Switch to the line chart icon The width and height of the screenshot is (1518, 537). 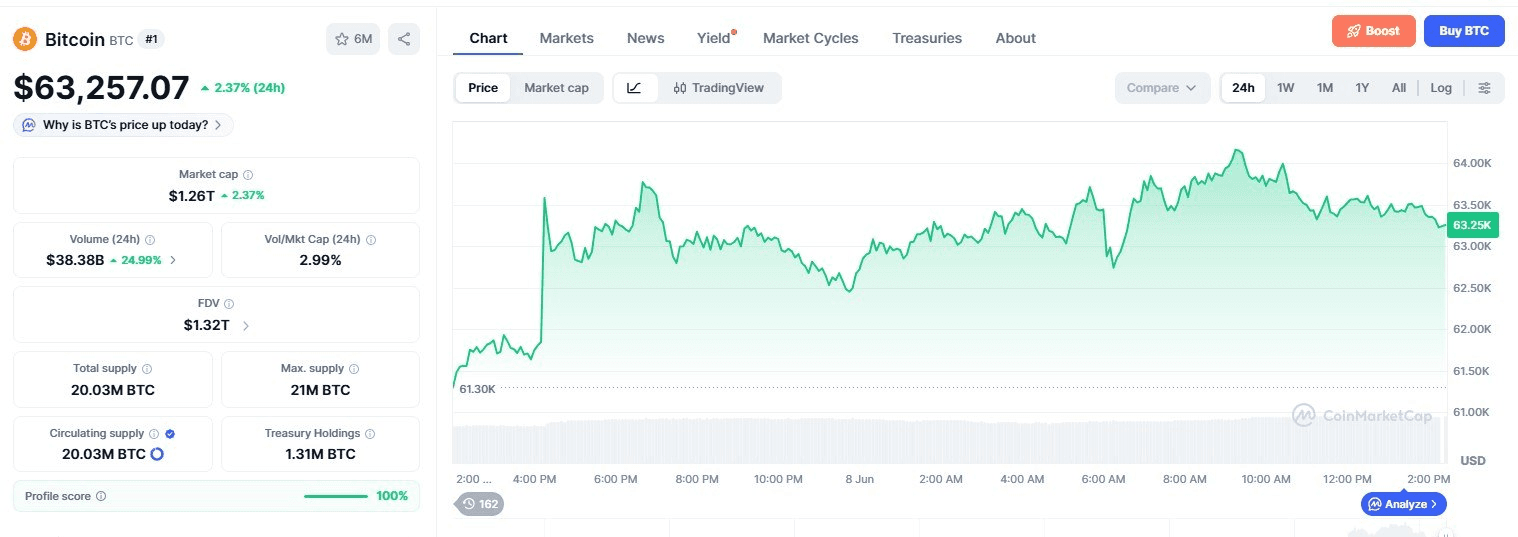tap(635, 88)
